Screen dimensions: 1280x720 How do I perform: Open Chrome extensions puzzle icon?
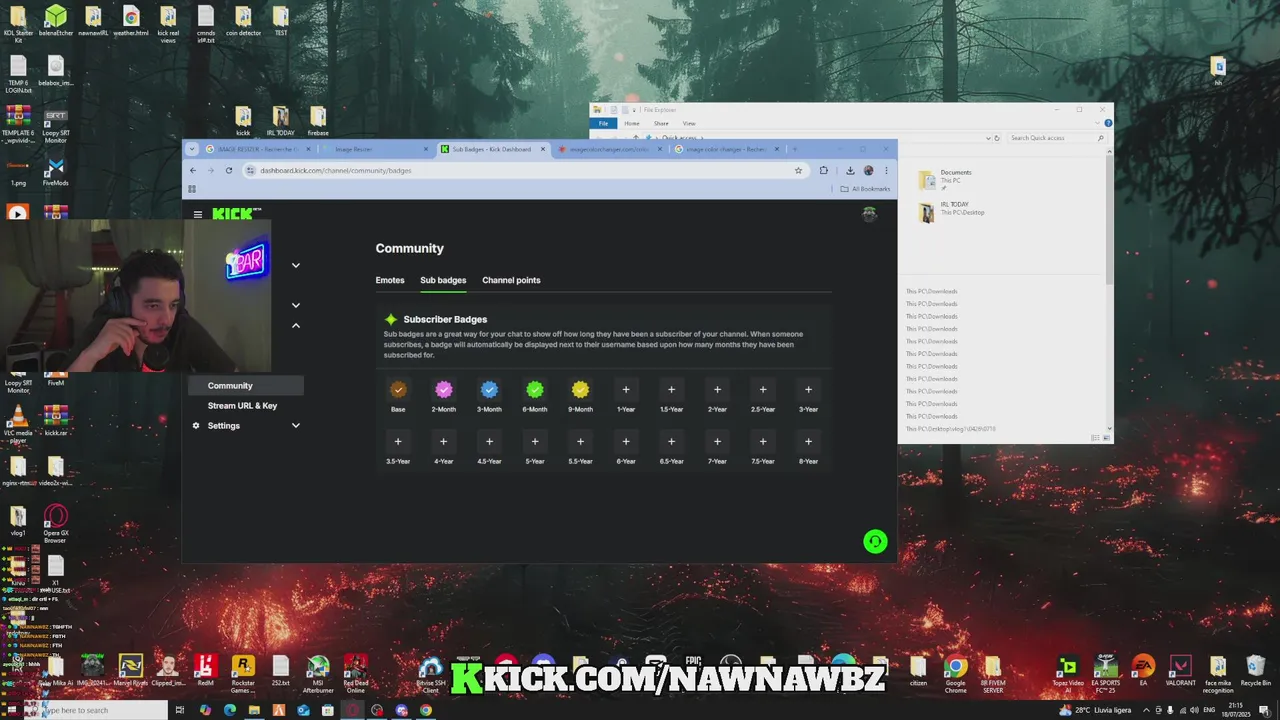point(824,170)
